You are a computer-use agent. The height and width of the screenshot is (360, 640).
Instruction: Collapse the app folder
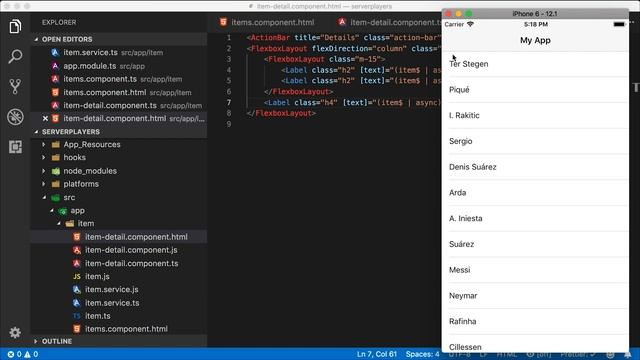[x=52, y=211]
